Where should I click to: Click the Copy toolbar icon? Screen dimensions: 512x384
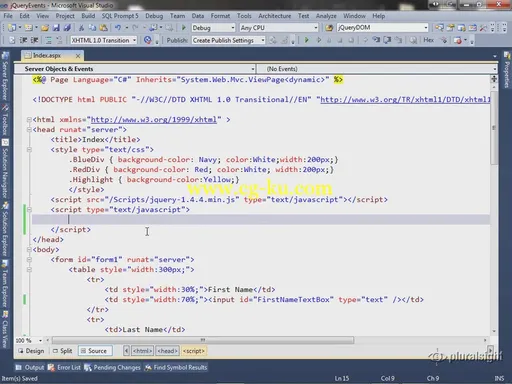point(92,28)
